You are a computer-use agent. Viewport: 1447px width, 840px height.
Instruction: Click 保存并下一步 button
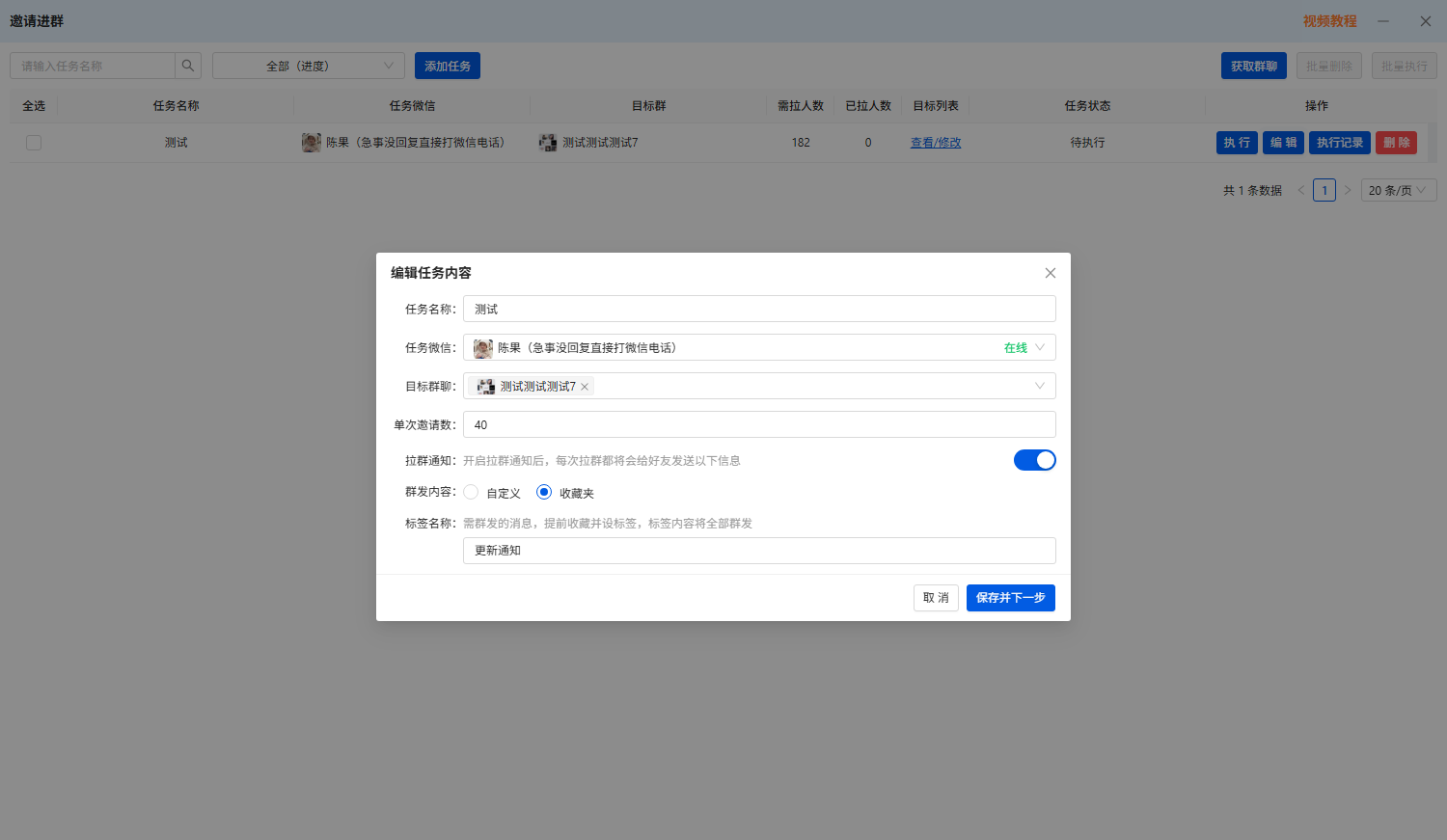click(x=1011, y=598)
